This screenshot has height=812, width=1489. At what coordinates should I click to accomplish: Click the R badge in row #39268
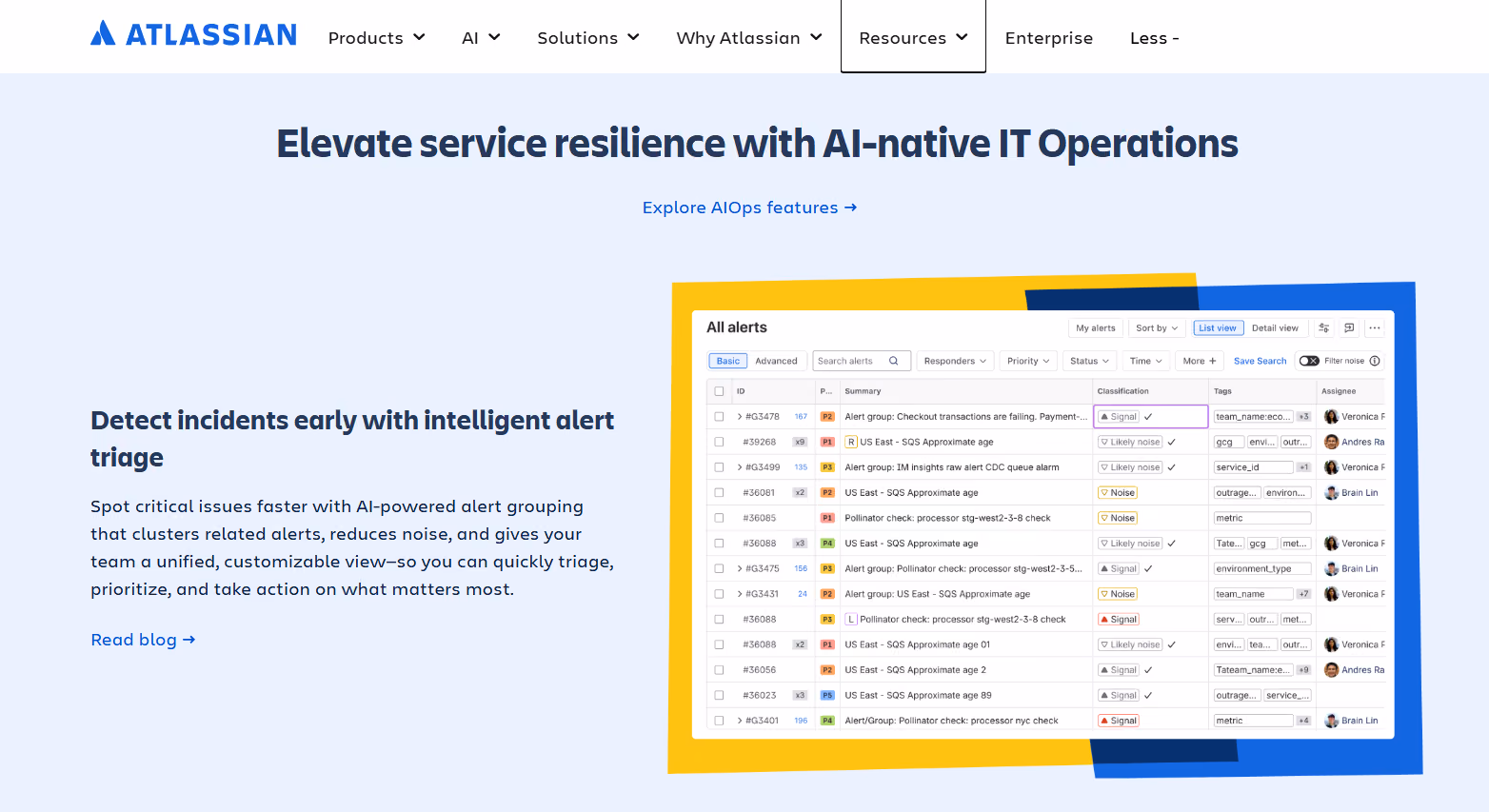(851, 442)
